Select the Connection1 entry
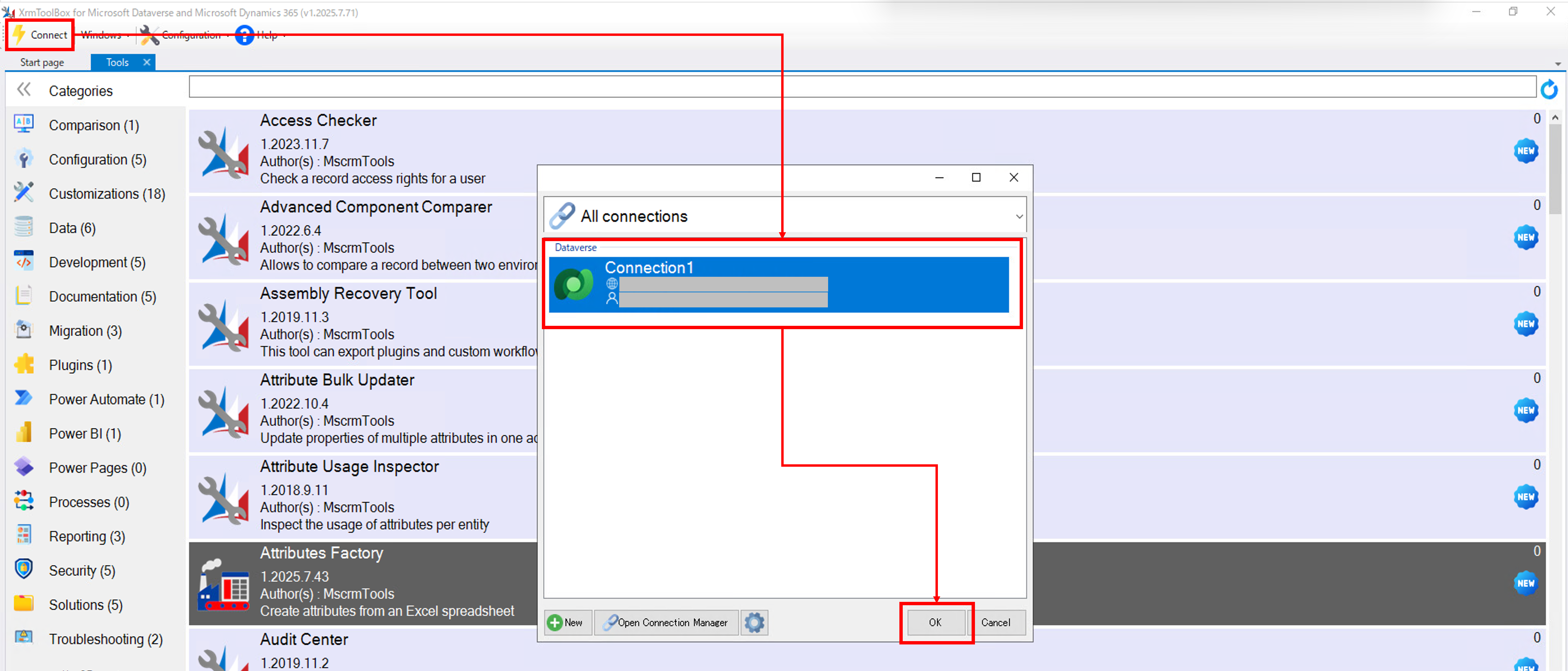The width and height of the screenshot is (1568, 671). [x=779, y=284]
